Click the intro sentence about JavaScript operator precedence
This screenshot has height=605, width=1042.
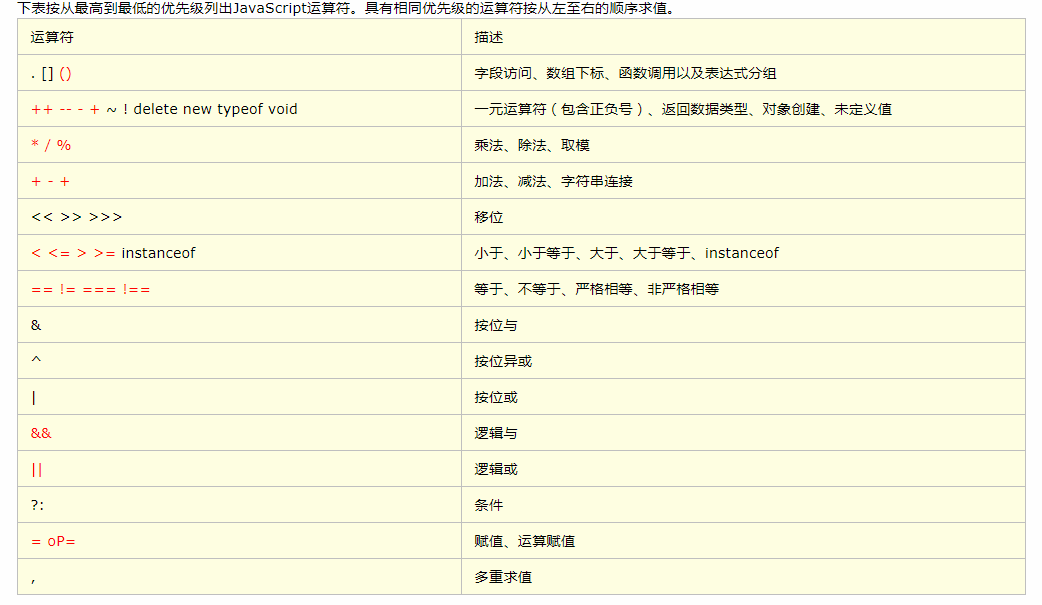[x=346, y=9]
